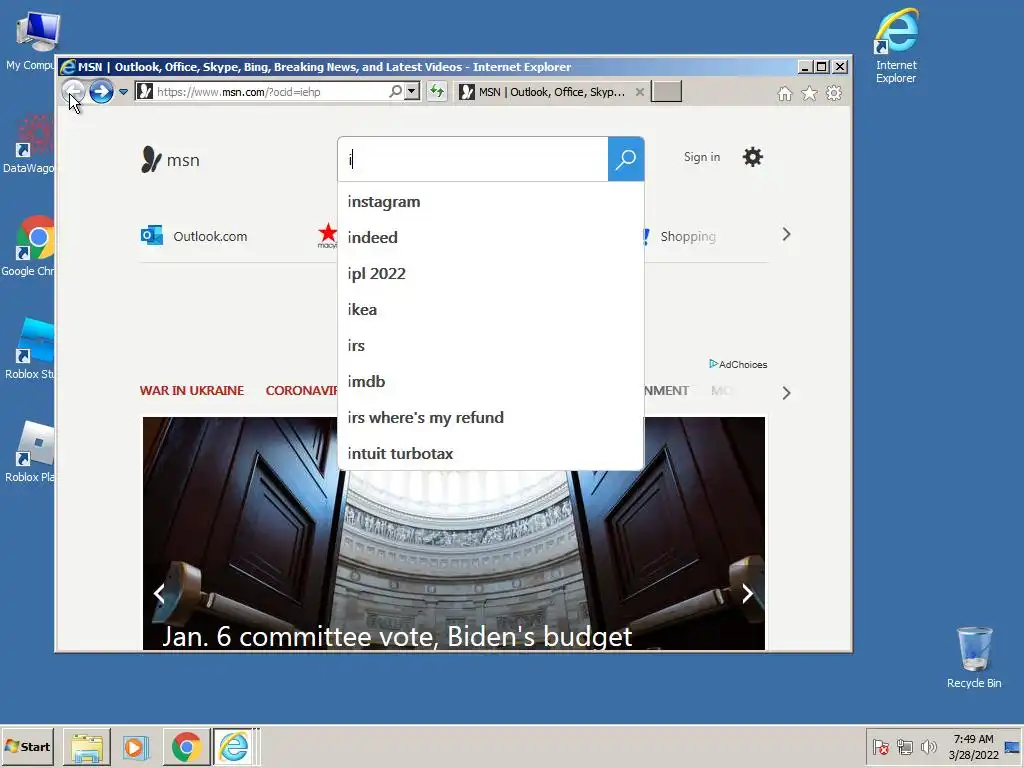Open the Start menu

tap(27, 746)
